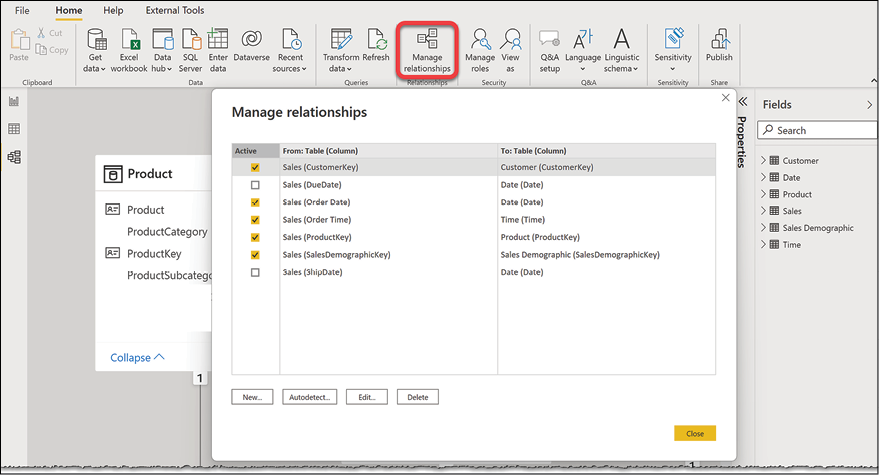Click the search magnifier icon in Fields pane
The width and height of the screenshot is (879, 475).
coord(768,130)
